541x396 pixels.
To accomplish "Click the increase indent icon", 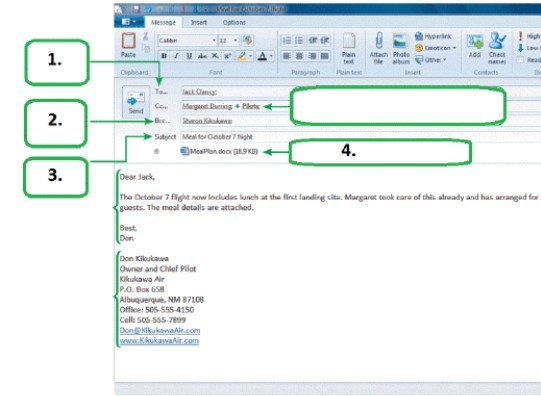I will (325, 40).
